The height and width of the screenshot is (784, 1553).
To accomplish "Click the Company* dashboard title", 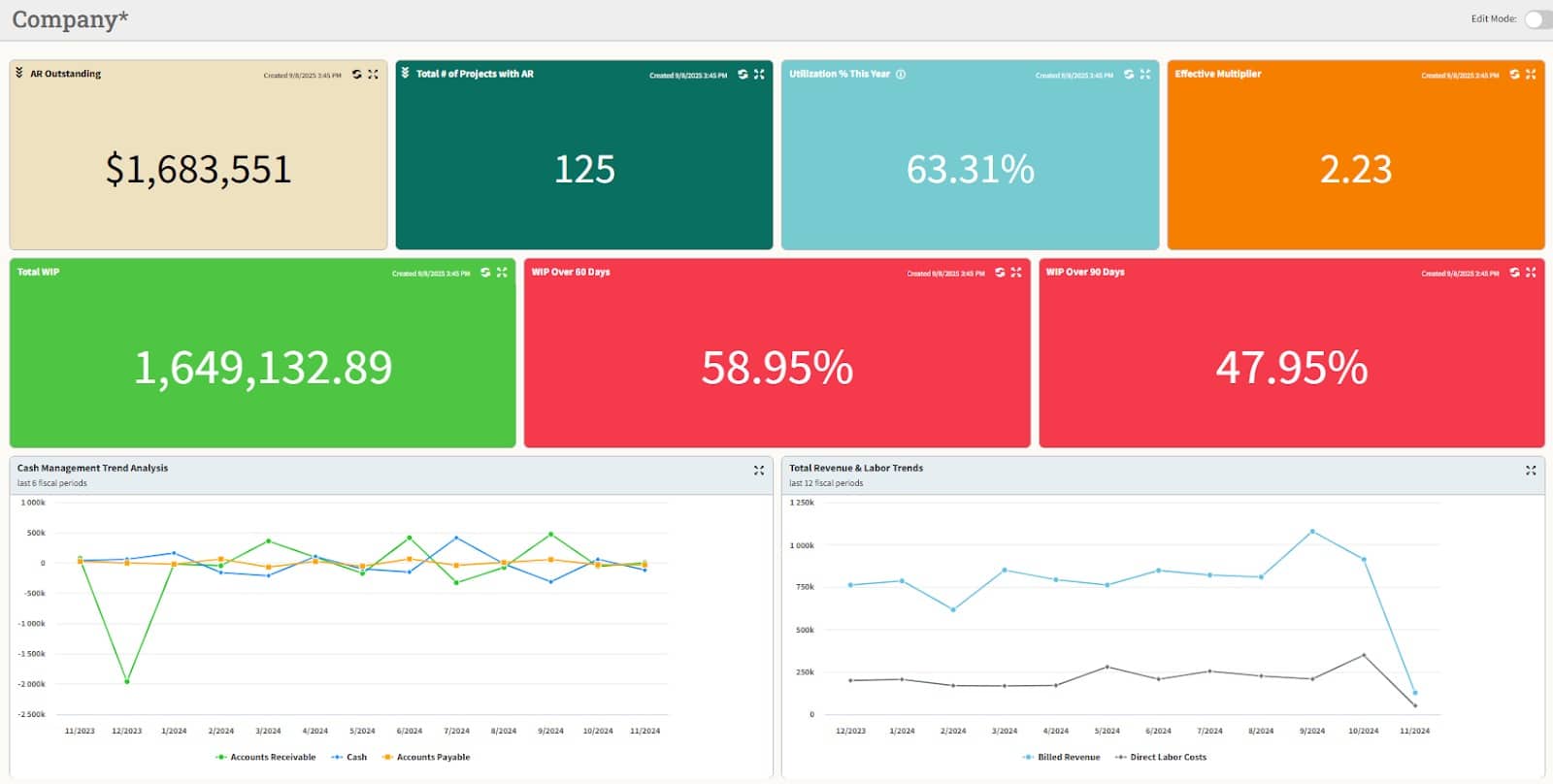I will pyautogui.click(x=70, y=19).
